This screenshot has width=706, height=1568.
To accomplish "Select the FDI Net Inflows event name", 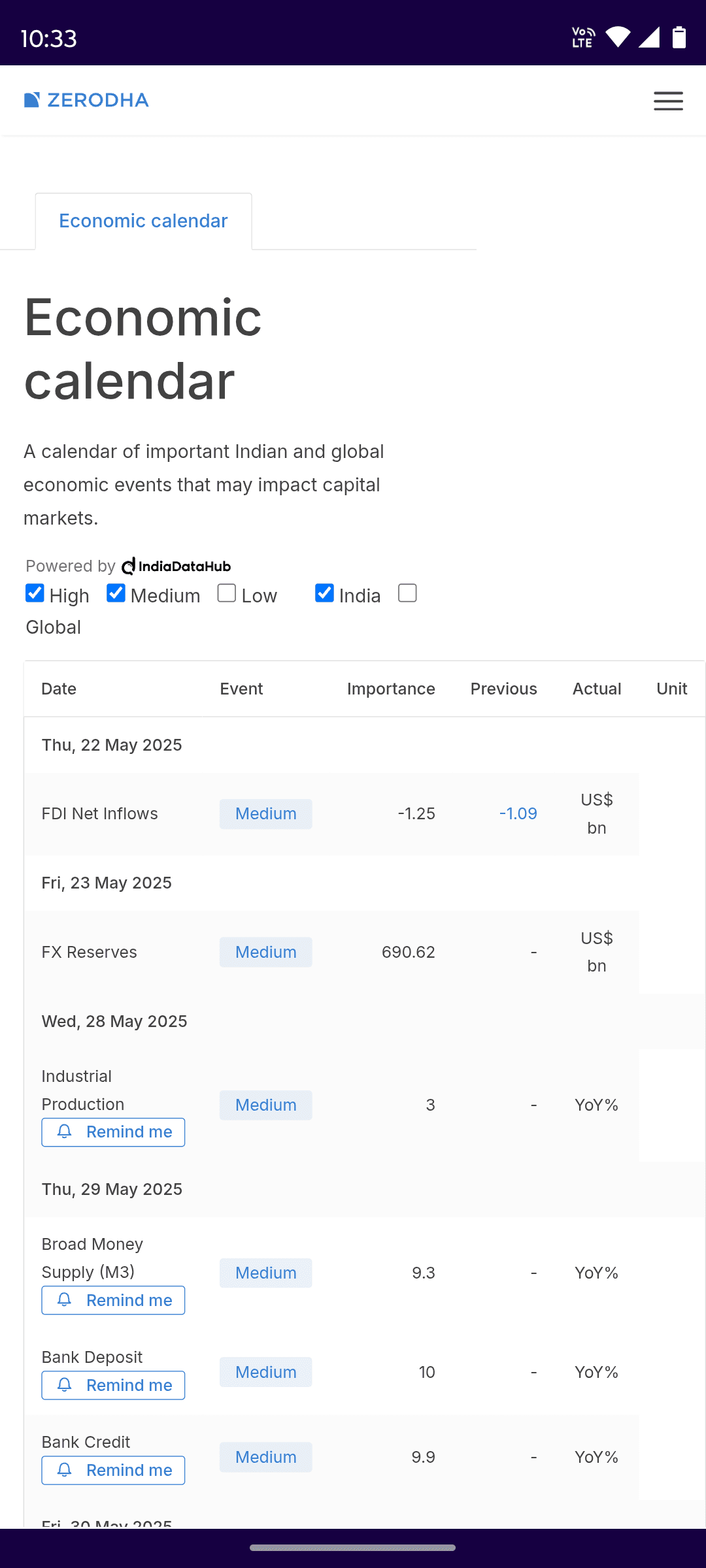I will coord(100,814).
